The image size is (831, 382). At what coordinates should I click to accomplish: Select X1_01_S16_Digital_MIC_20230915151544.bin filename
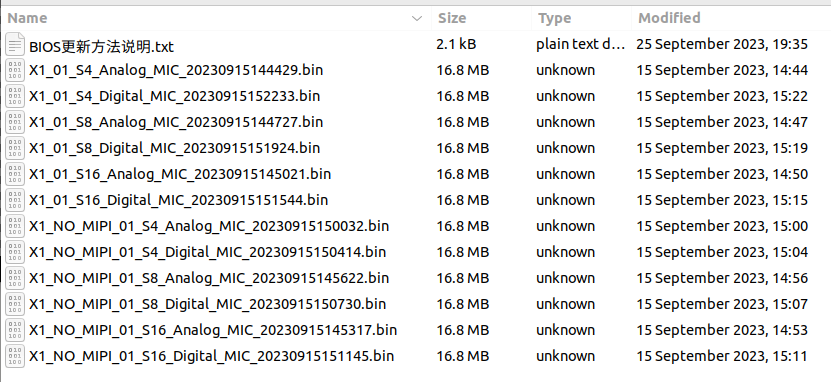179,200
